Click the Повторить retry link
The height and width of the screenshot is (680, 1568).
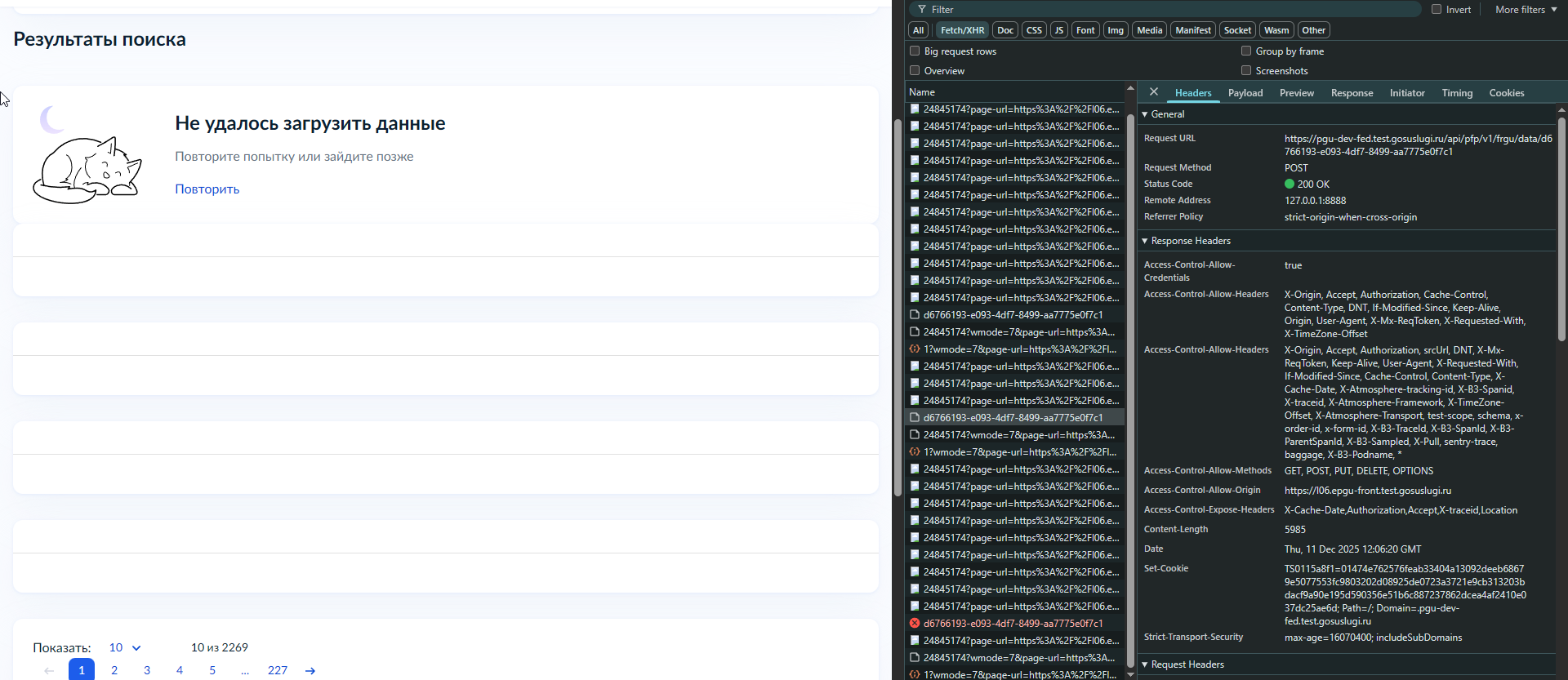pyautogui.click(x=207, y=189)
